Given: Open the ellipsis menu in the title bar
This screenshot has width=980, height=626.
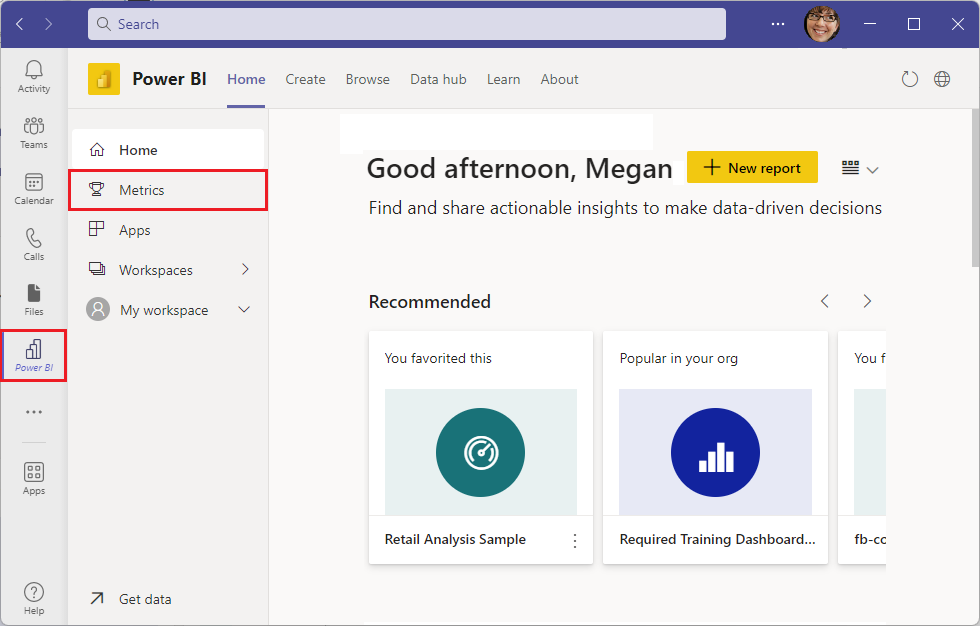Looking at the screenshot, I should click(777, 24).
